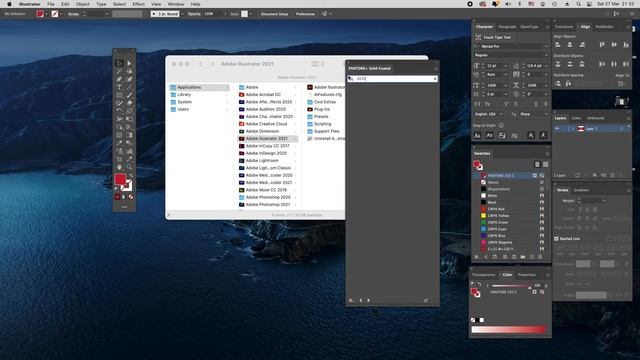Go to the previous swatch library arrow
The width and height of the screenshot is (640, 360).
click(361, 300)
